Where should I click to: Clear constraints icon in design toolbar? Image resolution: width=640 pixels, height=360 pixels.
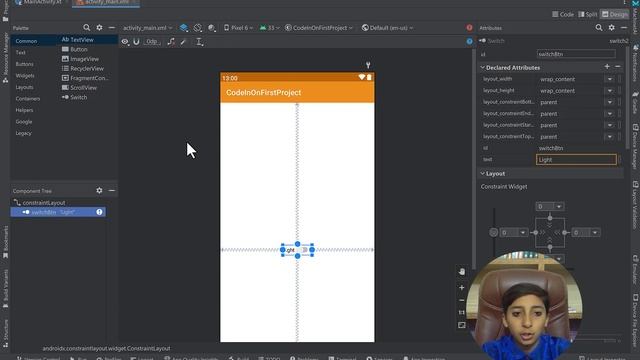(x=171, y=42)
